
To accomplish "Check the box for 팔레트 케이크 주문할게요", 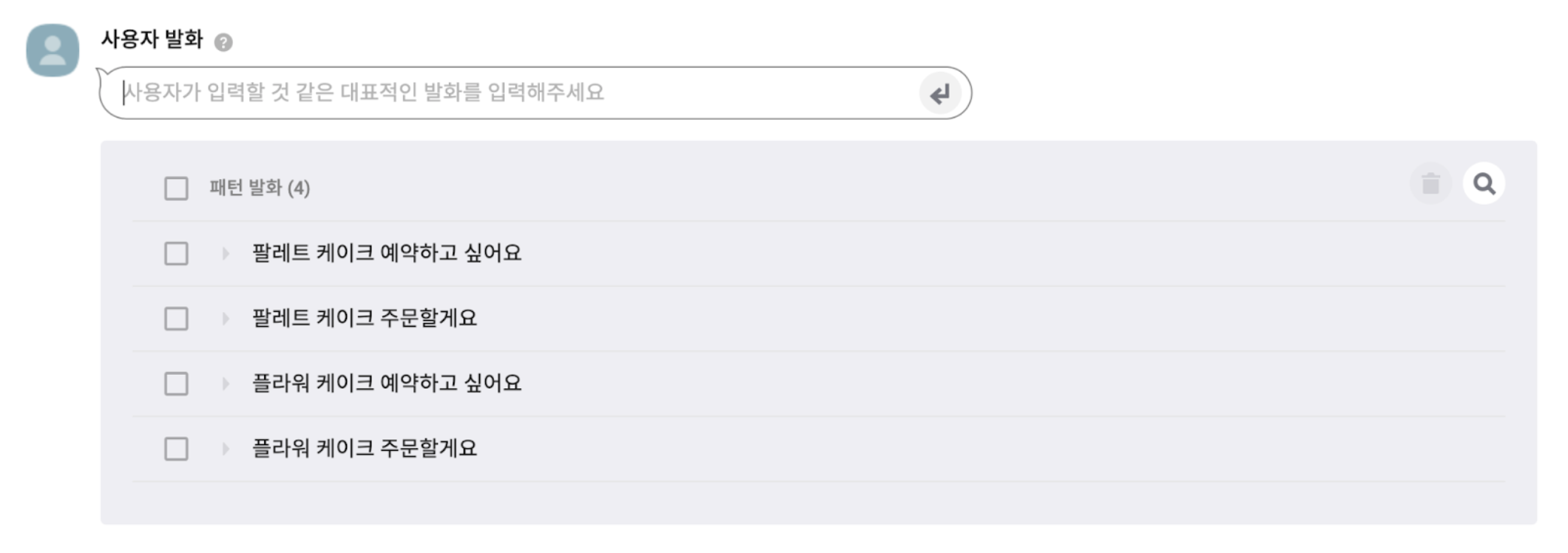I will pyautogui.click(x=176, y=319).
